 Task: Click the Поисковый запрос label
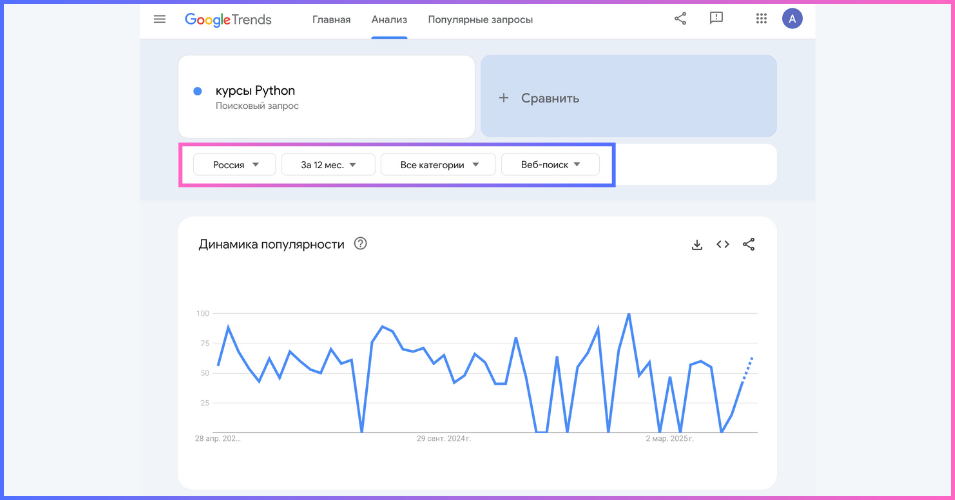click(257, 106)
